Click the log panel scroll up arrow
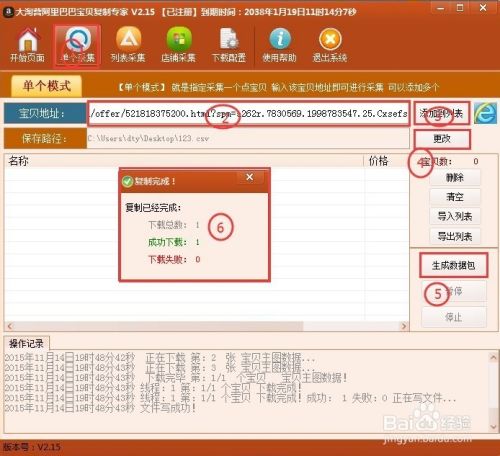500x456 pixels. click(x=493, y=357)
